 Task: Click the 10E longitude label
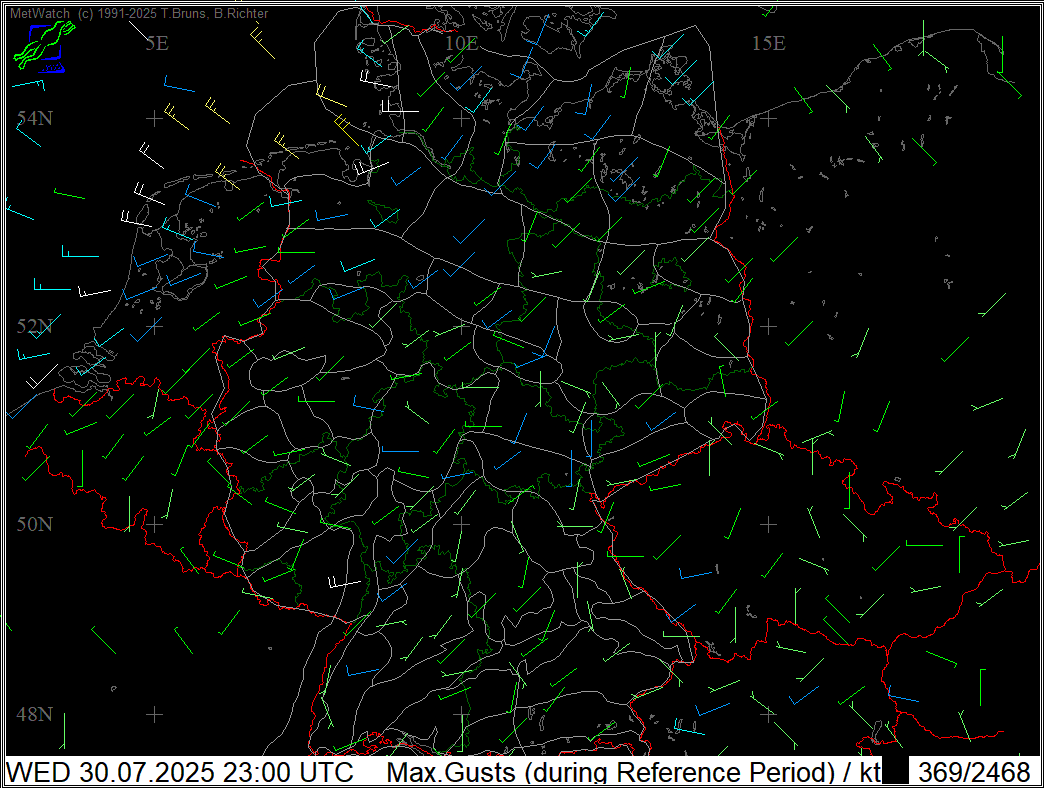pyautogui.click(x=461, y=43)
